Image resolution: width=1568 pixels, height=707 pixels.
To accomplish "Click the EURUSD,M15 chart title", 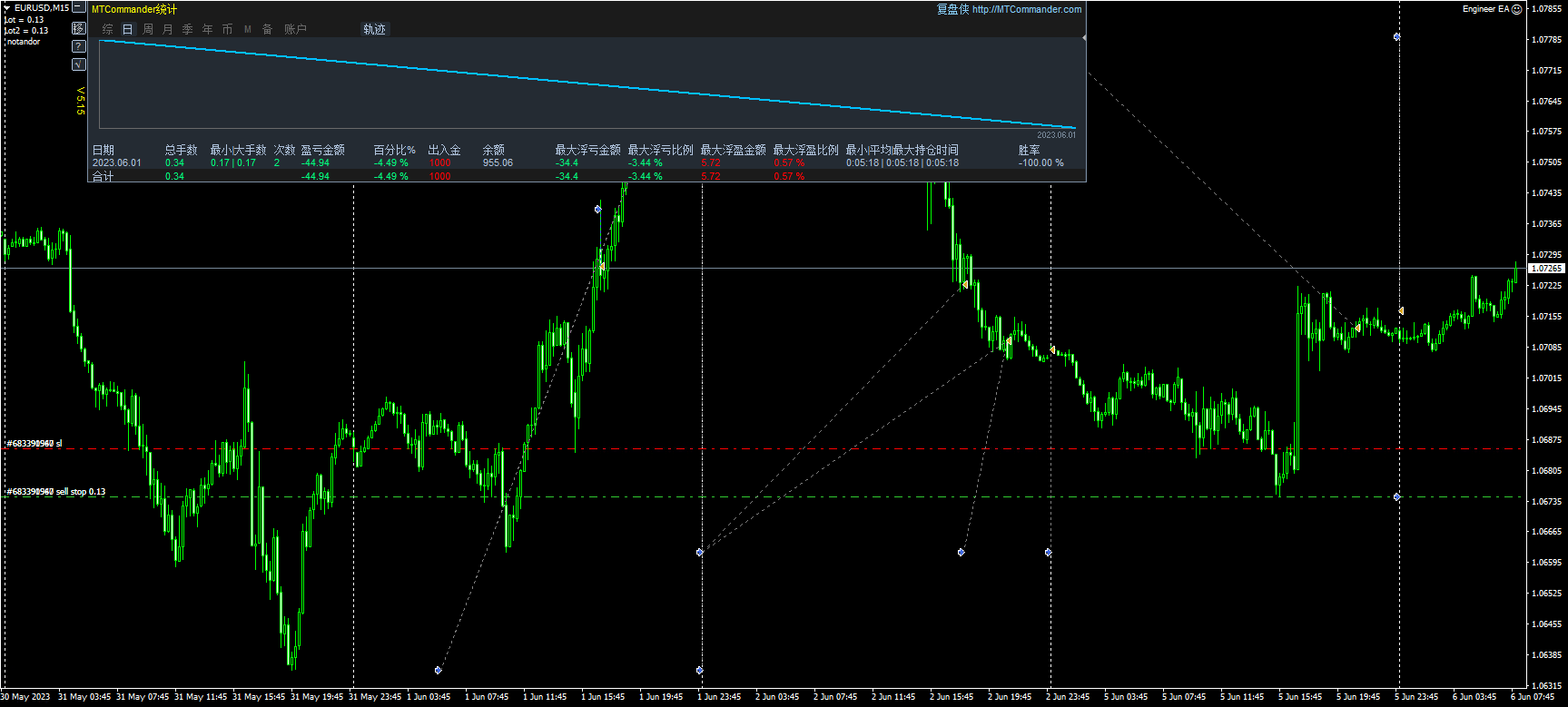I will click(x=42, y=8).
